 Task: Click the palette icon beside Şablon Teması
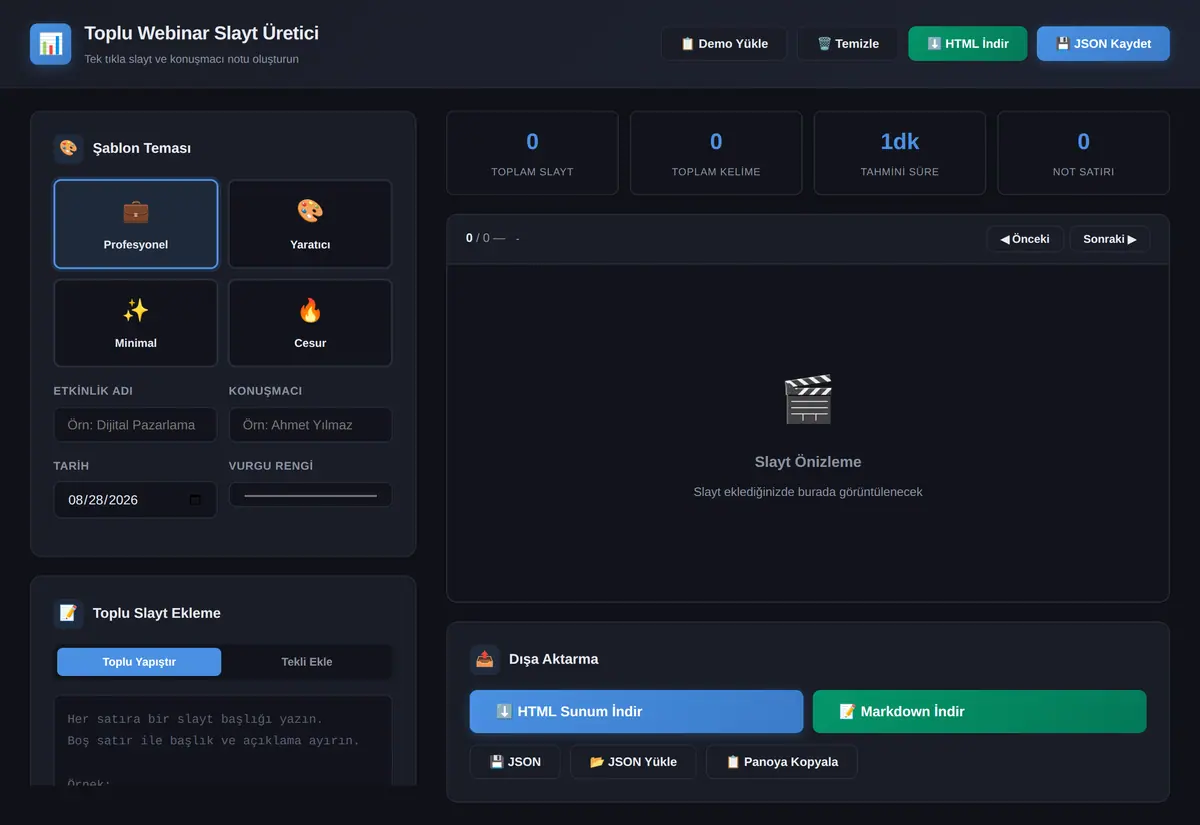[x=68, y=148]
